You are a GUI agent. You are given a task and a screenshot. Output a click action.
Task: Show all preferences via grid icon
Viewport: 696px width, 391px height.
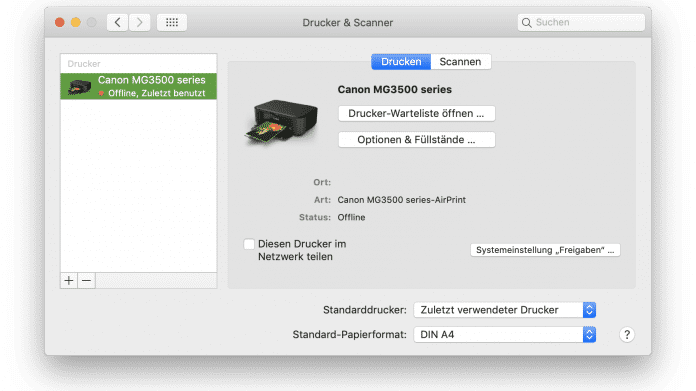tap(172, 22)
